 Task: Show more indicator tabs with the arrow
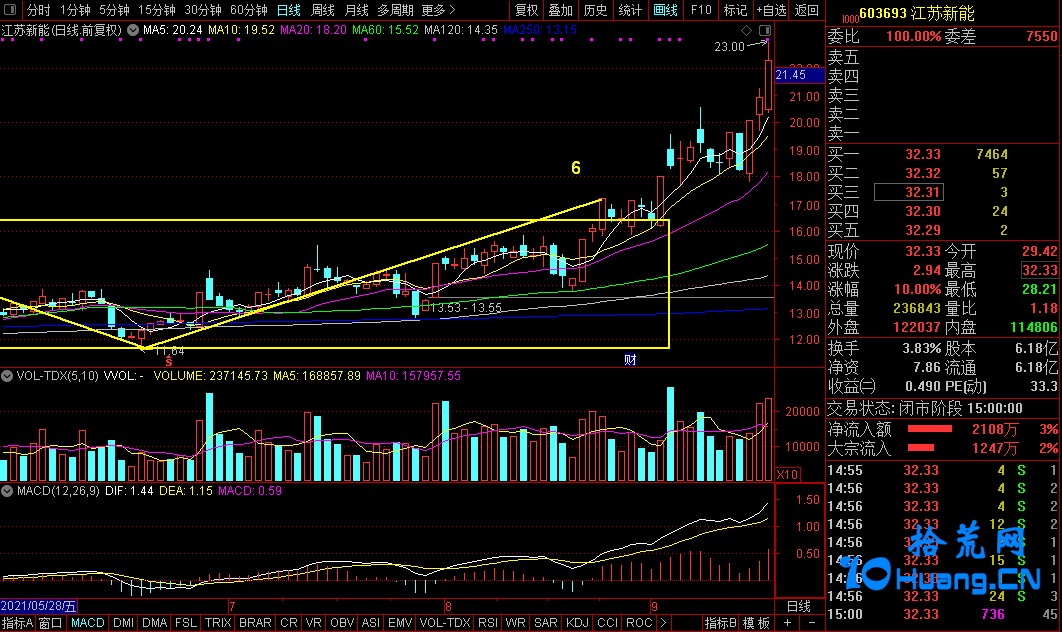coord(663,623)
